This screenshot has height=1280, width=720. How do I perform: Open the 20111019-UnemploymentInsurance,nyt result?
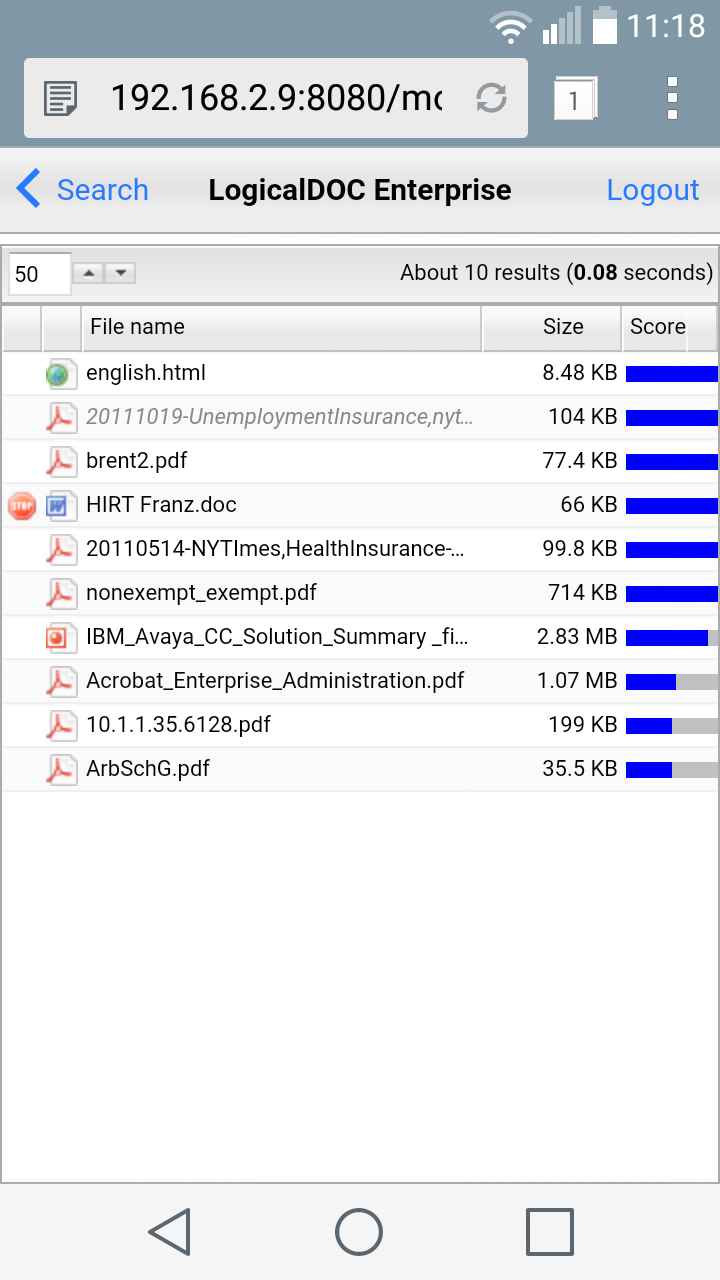280,417
